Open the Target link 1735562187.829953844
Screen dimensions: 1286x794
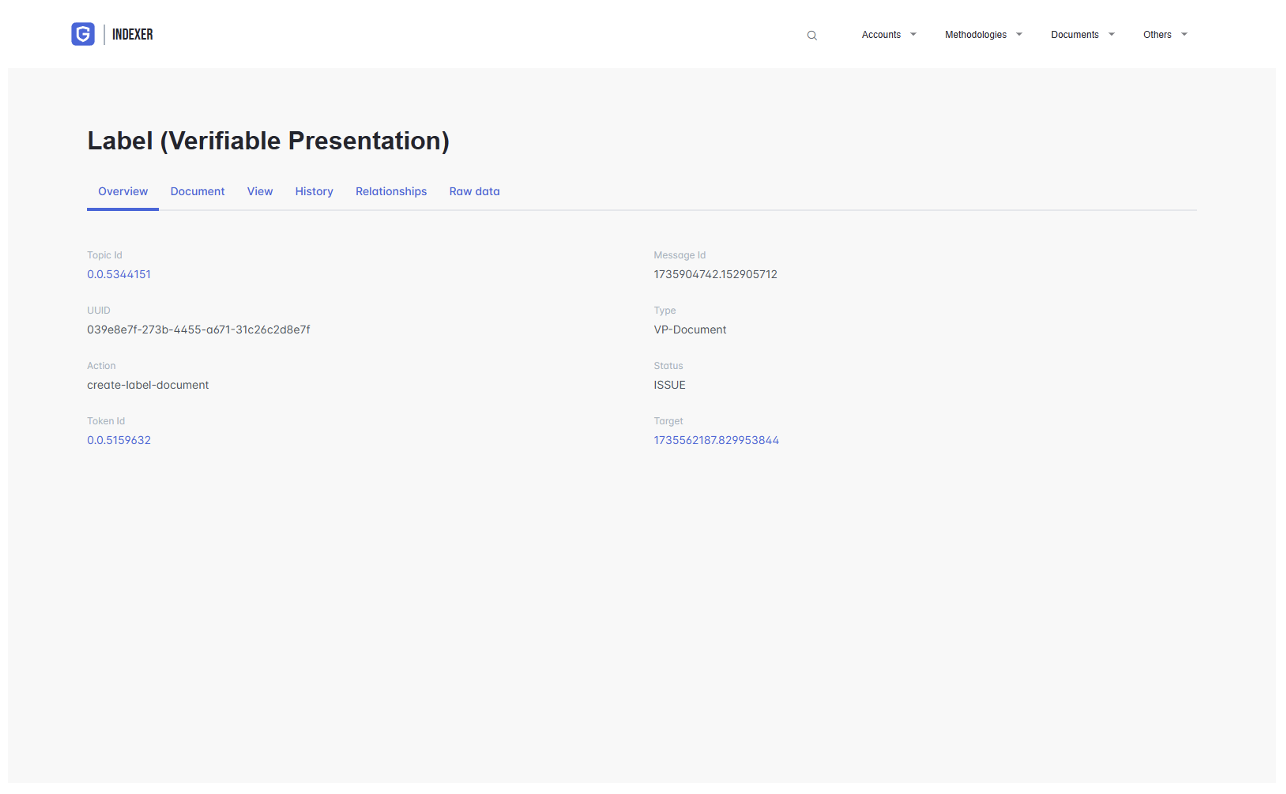coord(716,440)
